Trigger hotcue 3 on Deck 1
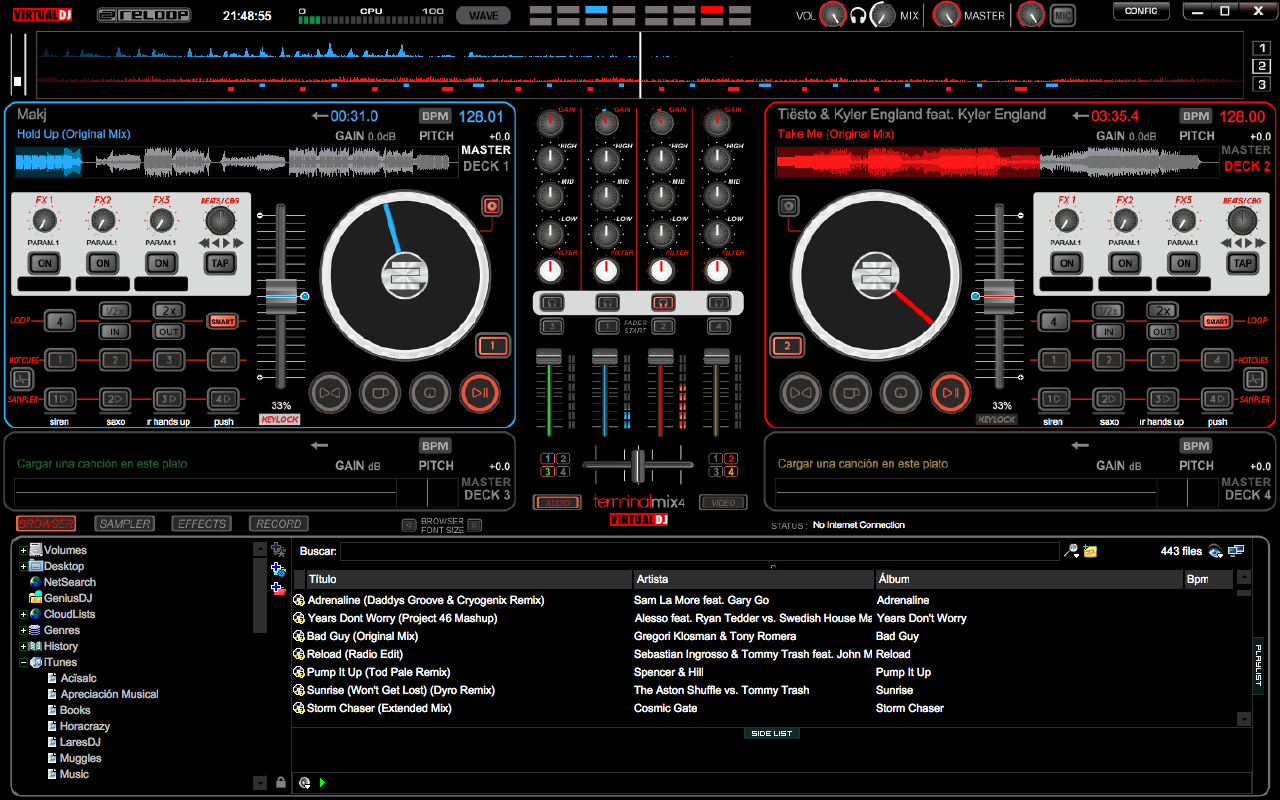 pos(169,360)
